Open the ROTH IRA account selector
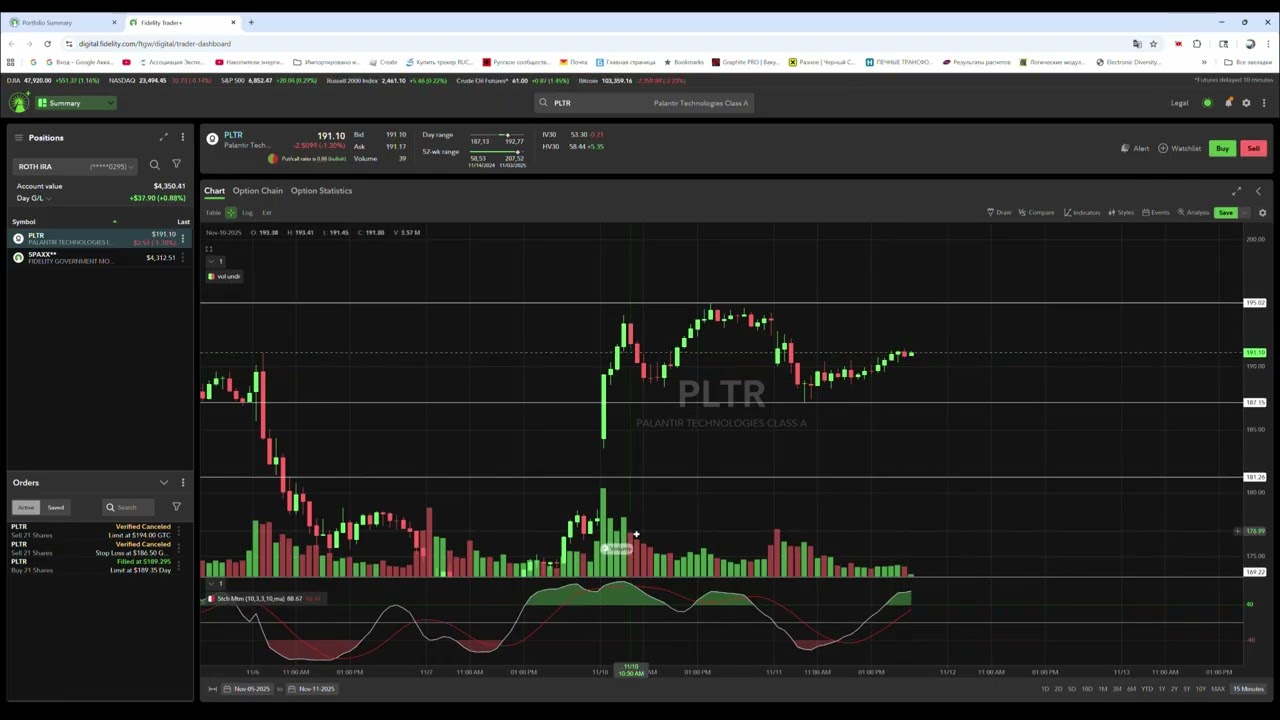The height and width of the screenshot is (720, 1280). pos(76,166)
